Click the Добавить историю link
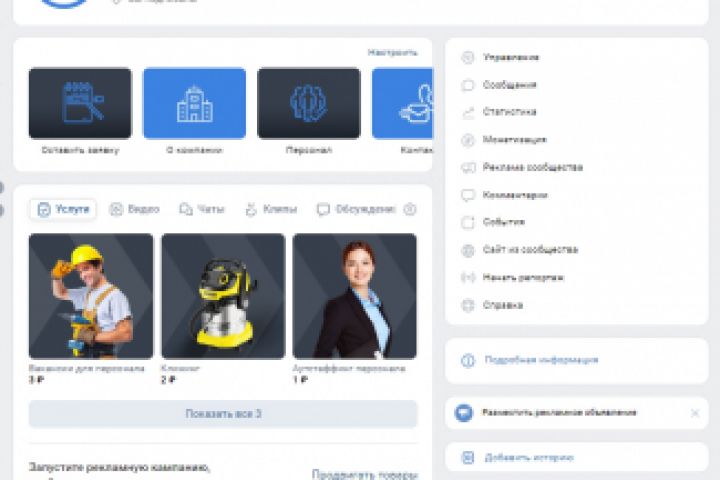 (529, 457)
